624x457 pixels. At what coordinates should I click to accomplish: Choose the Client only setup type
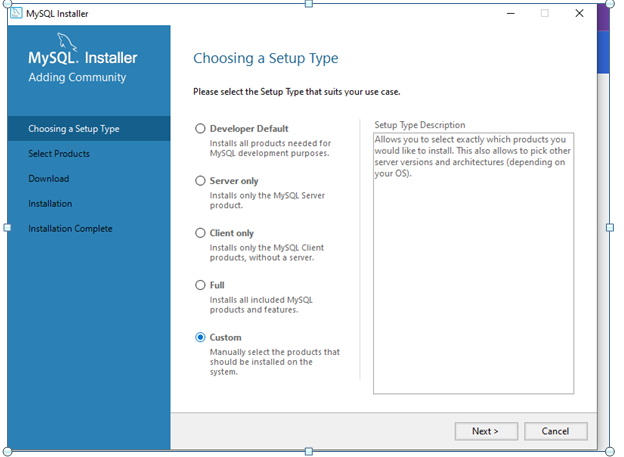coord(200,233)
